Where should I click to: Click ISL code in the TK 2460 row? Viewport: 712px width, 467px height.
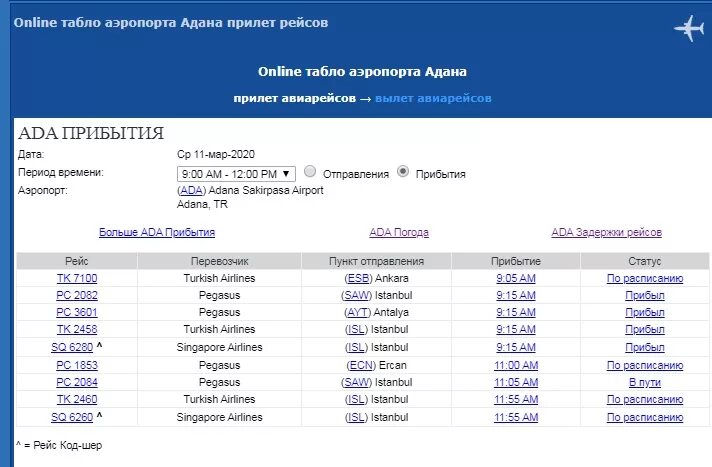pos(356,399)
